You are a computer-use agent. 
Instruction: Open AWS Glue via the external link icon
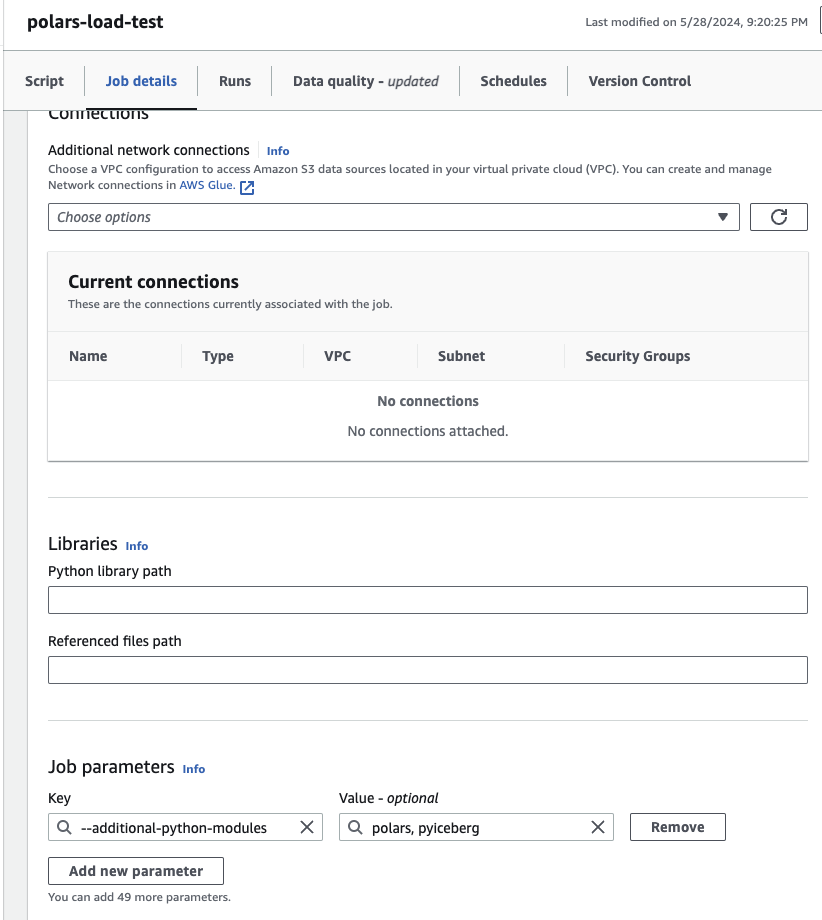pos(247,185)
